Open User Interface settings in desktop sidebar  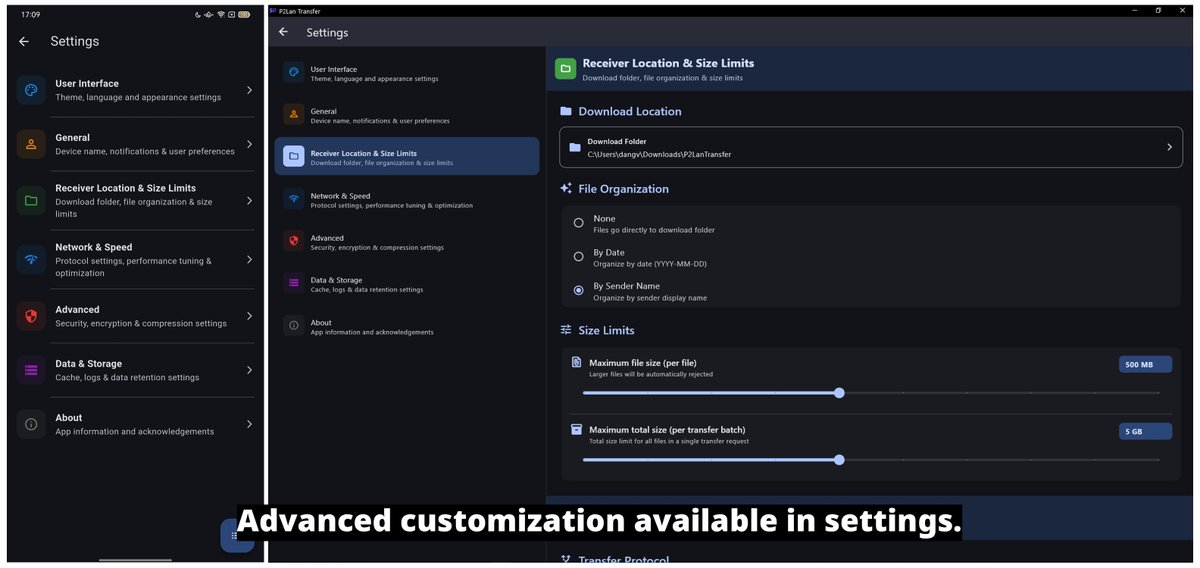click(x=407, y=72)
